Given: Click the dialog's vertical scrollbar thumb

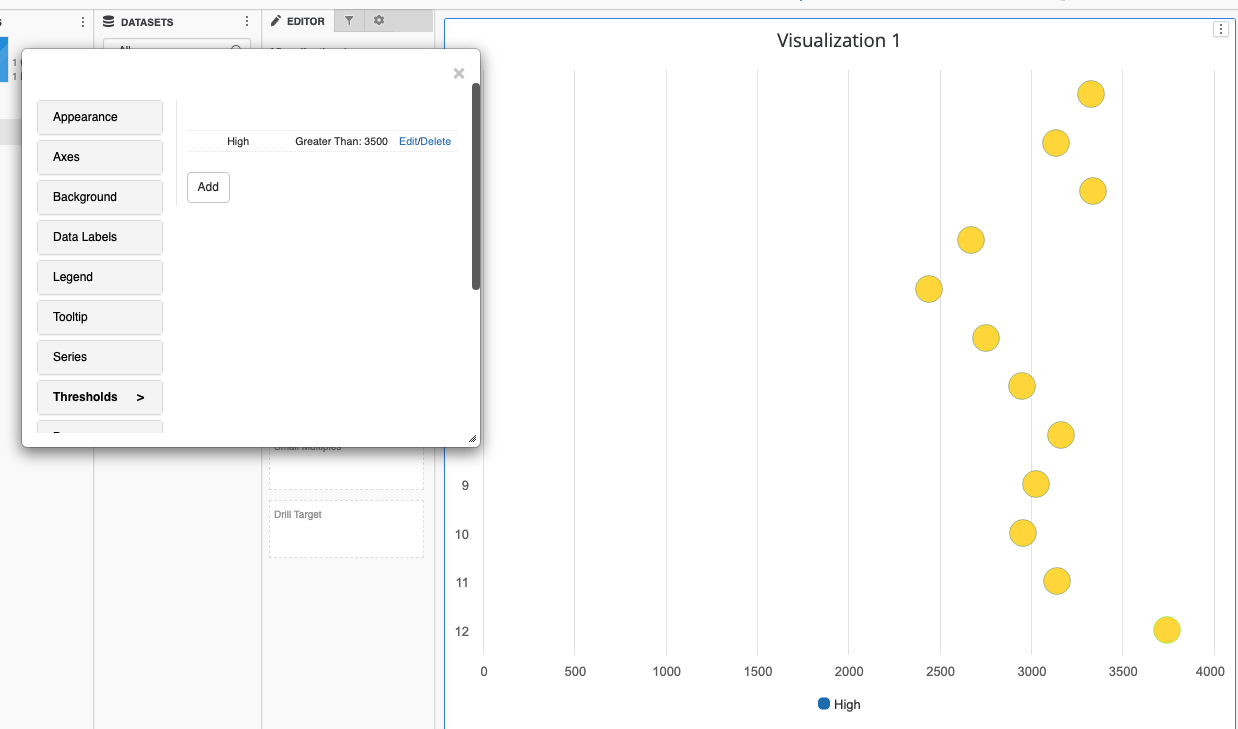Looking at the screenshot, I should tap(476, 187).
